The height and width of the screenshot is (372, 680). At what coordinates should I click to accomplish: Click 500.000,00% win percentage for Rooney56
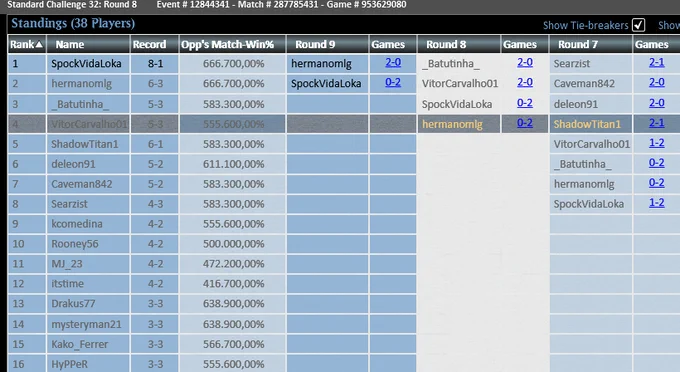[x=233, y=244]
